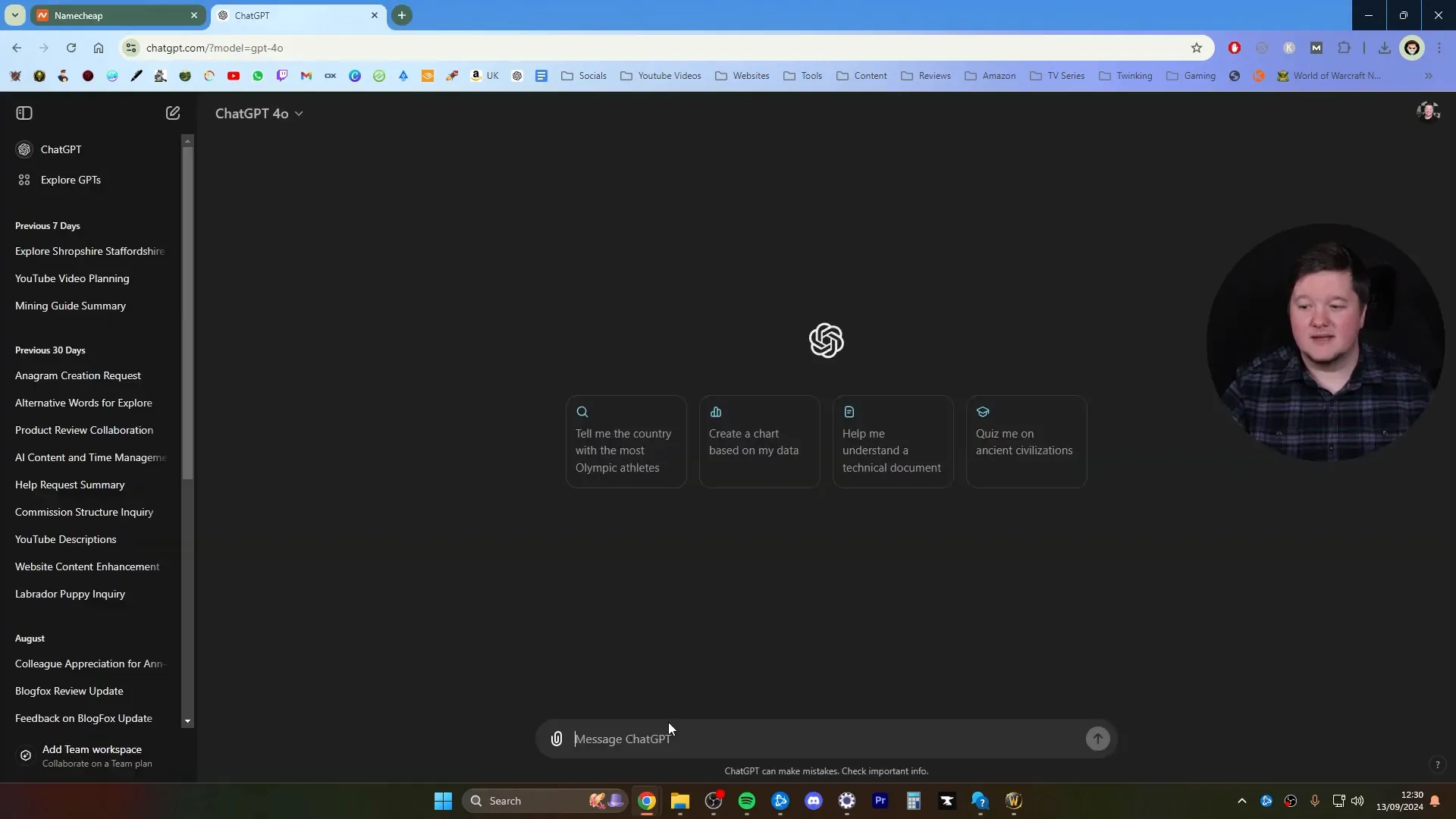Click the Collaborate on a Team plan link
This screenshot has height=819, width=1456.
tap(98, 763)
